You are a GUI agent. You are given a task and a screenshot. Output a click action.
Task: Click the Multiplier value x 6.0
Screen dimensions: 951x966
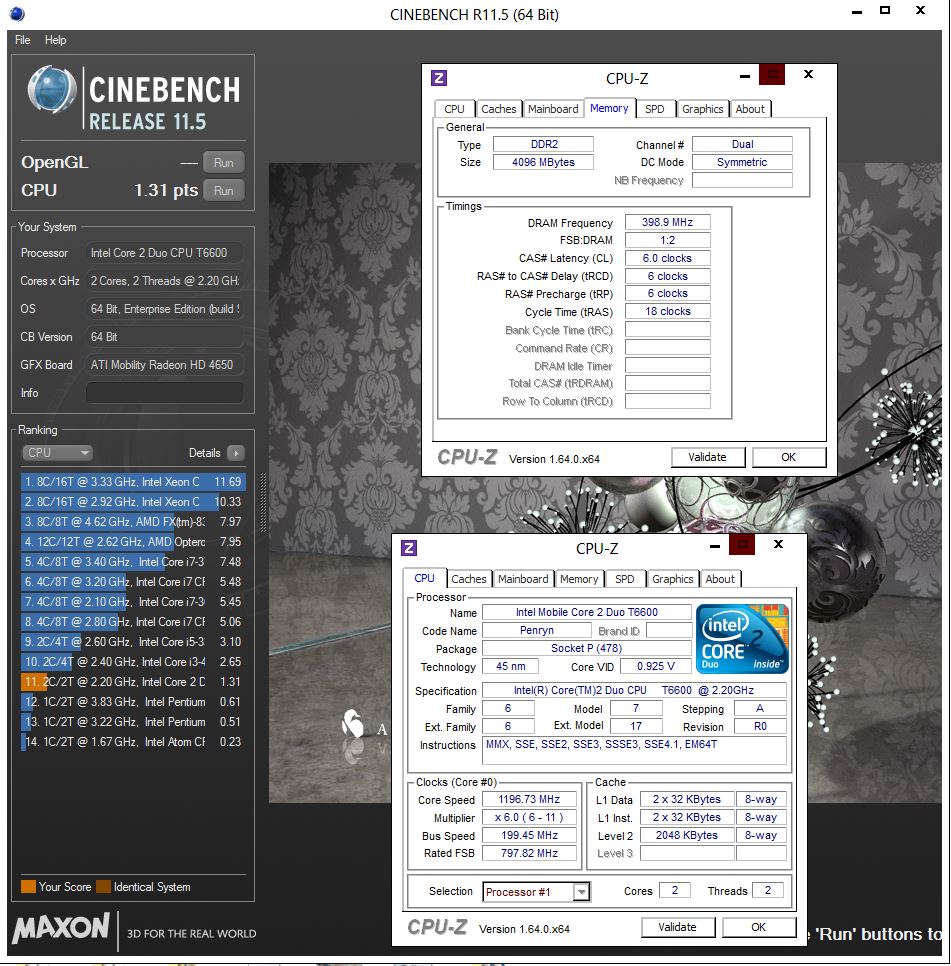point(529,817)
